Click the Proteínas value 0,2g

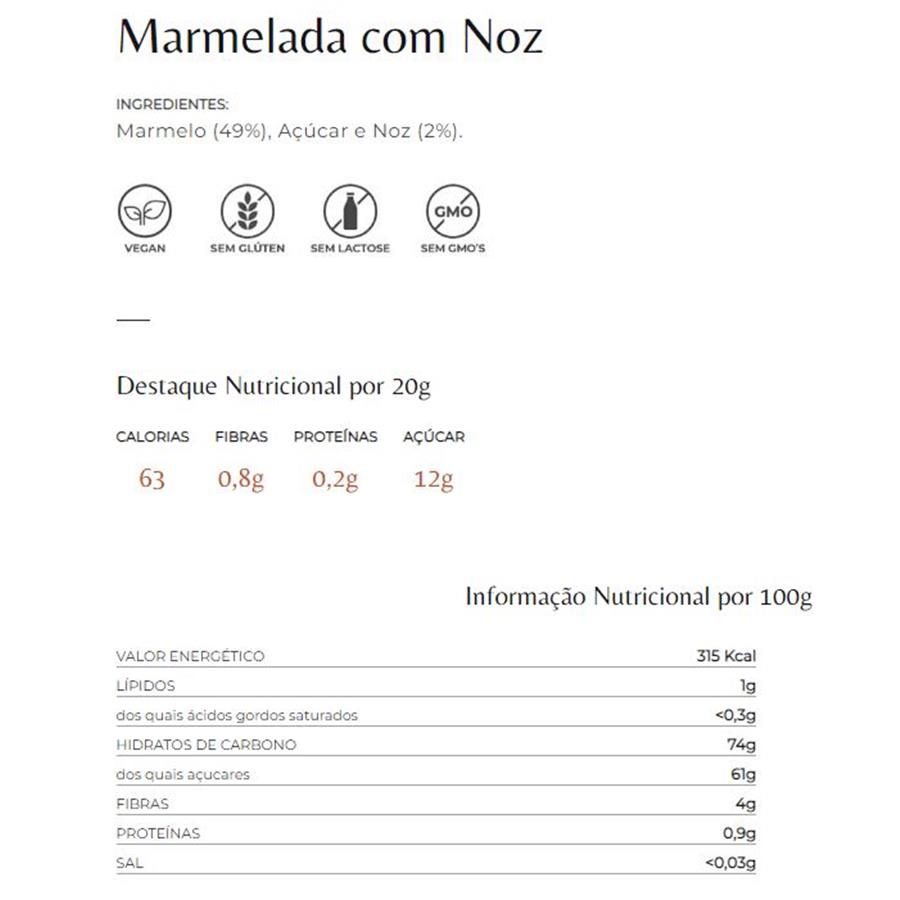point(335,479)
